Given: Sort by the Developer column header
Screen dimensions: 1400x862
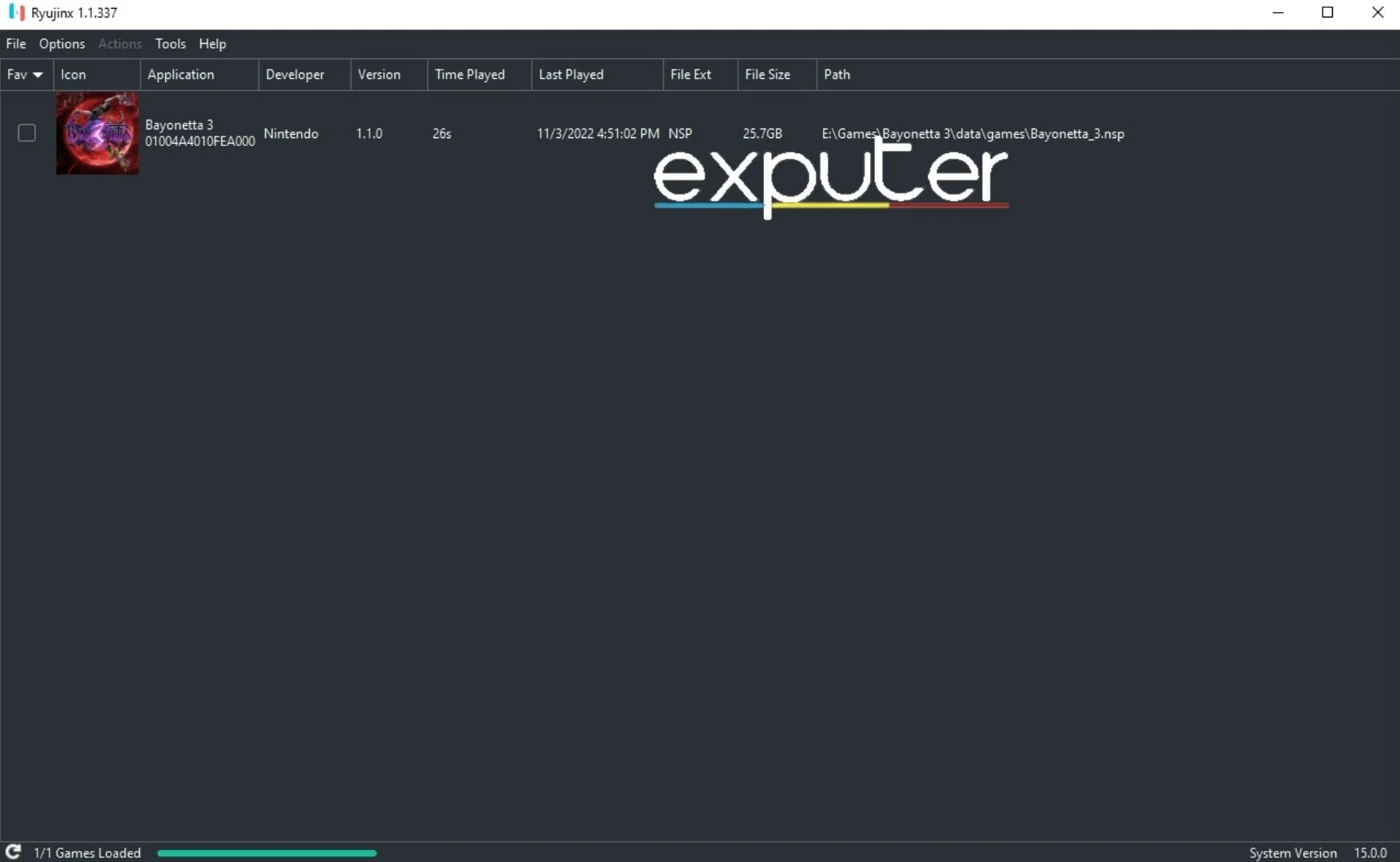Looking at the screenshot, I should [x=304, y=74].
